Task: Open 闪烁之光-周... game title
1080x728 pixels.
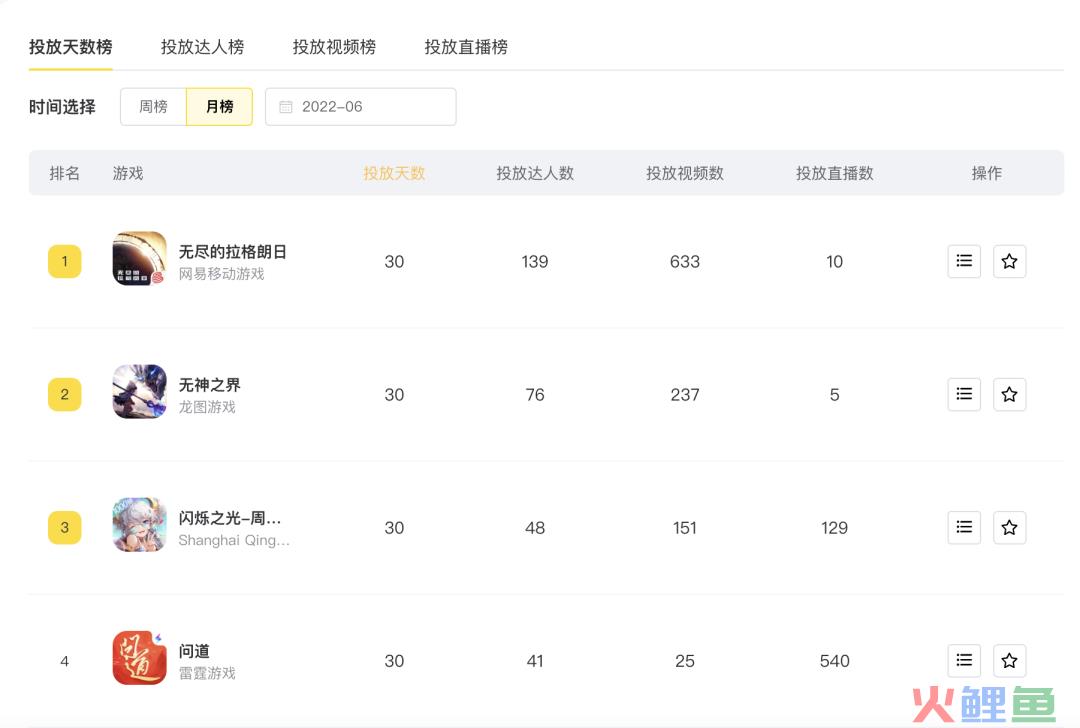Action: click(x=230, y=518)
